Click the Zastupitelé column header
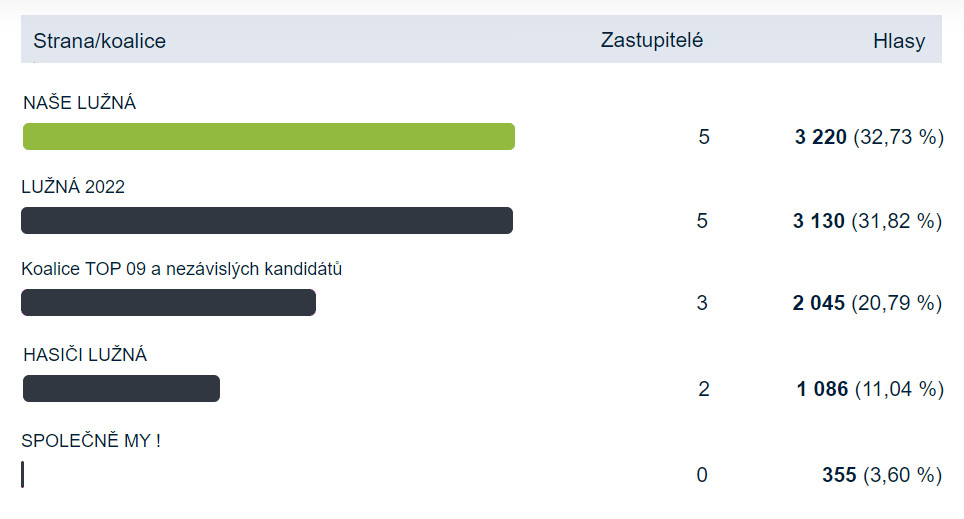This screenshot has width=964, height=519. (652, 40)
